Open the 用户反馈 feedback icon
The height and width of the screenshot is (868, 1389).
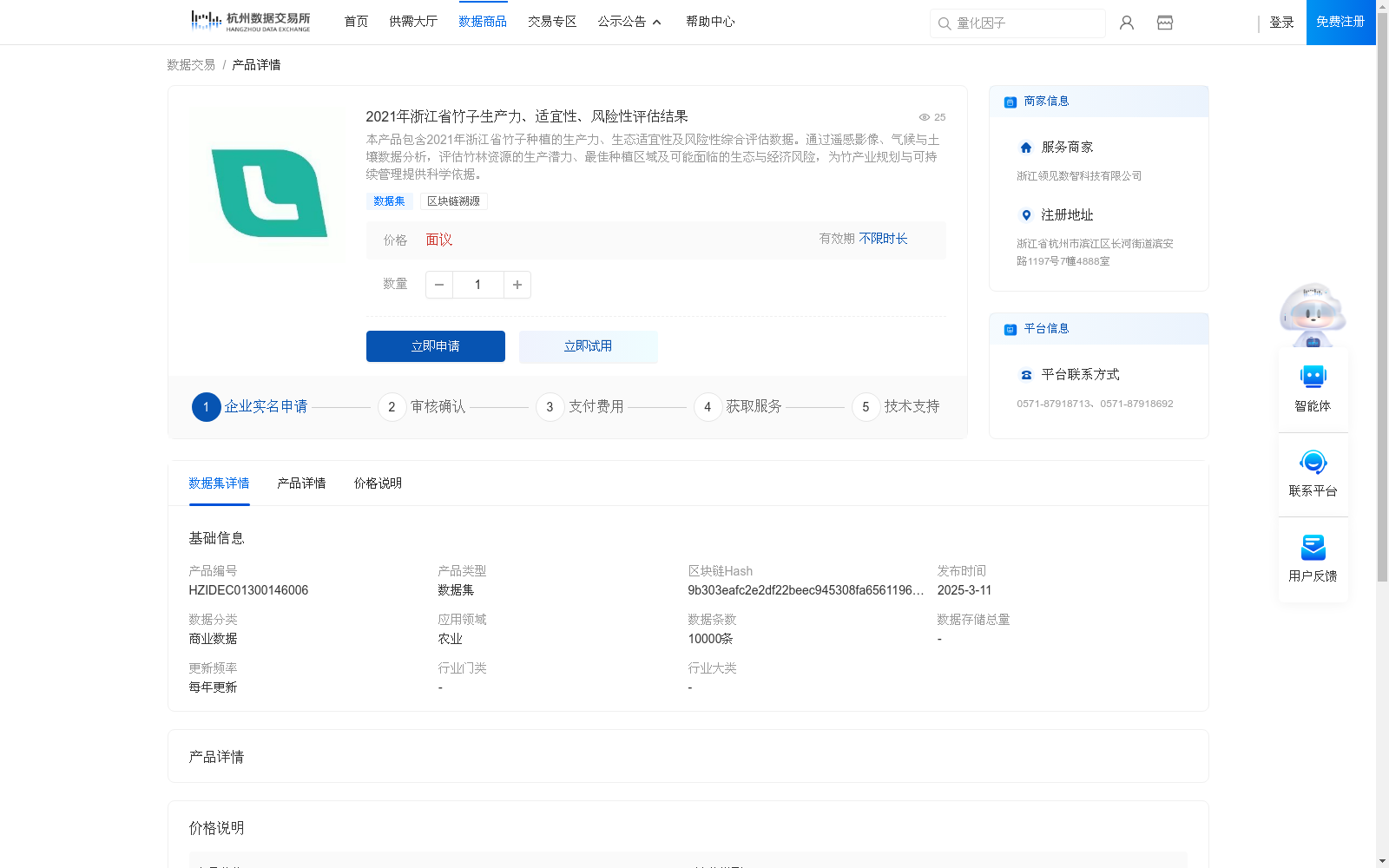tap(1313, 547)
